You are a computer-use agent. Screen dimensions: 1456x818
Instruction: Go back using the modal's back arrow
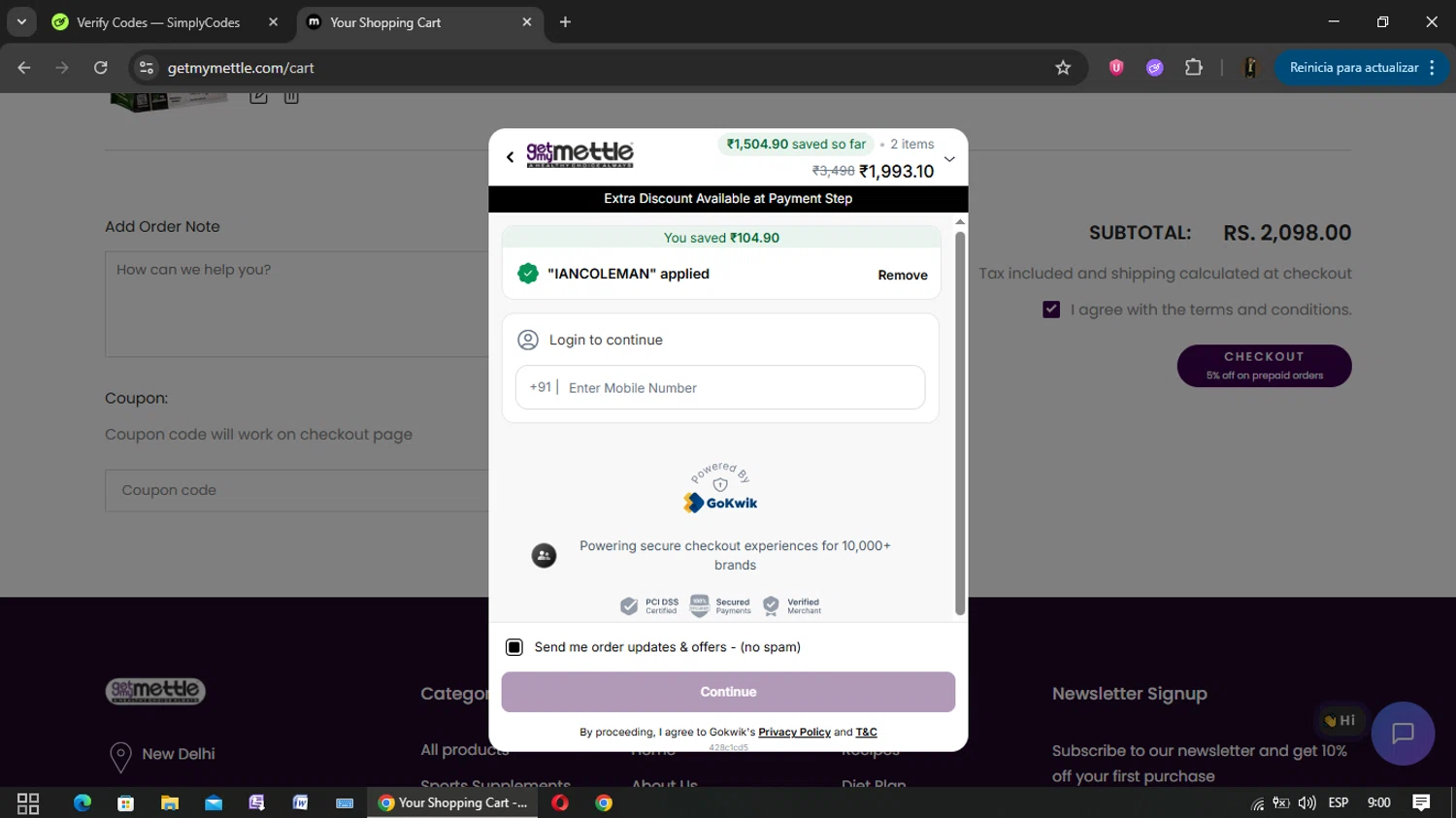tap(511, 156)
